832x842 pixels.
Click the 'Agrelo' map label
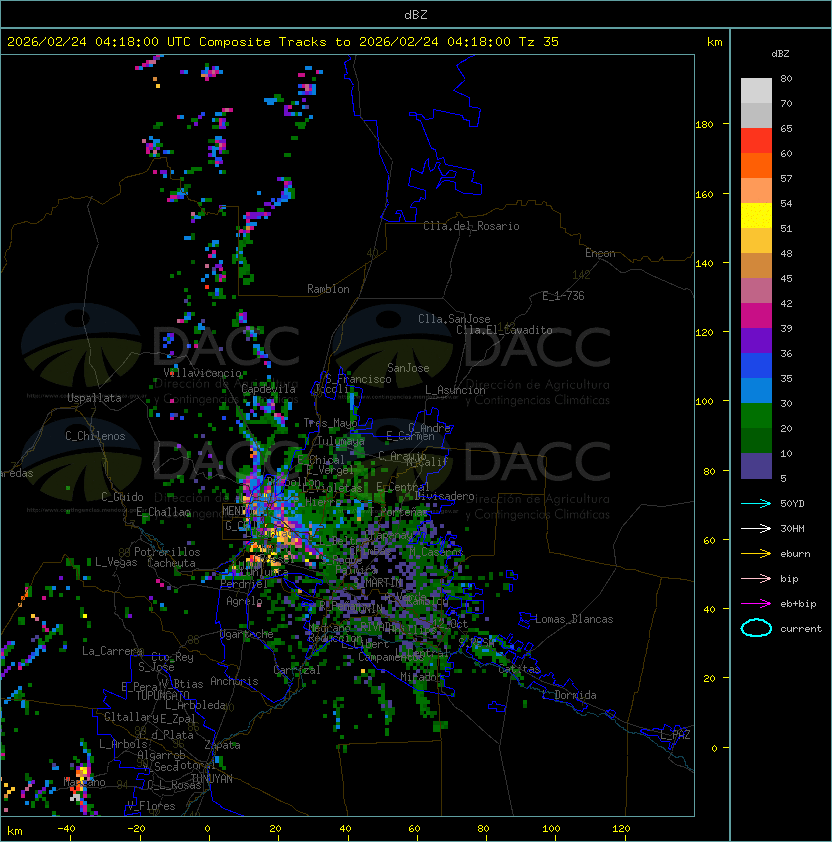tap(244, 601)
